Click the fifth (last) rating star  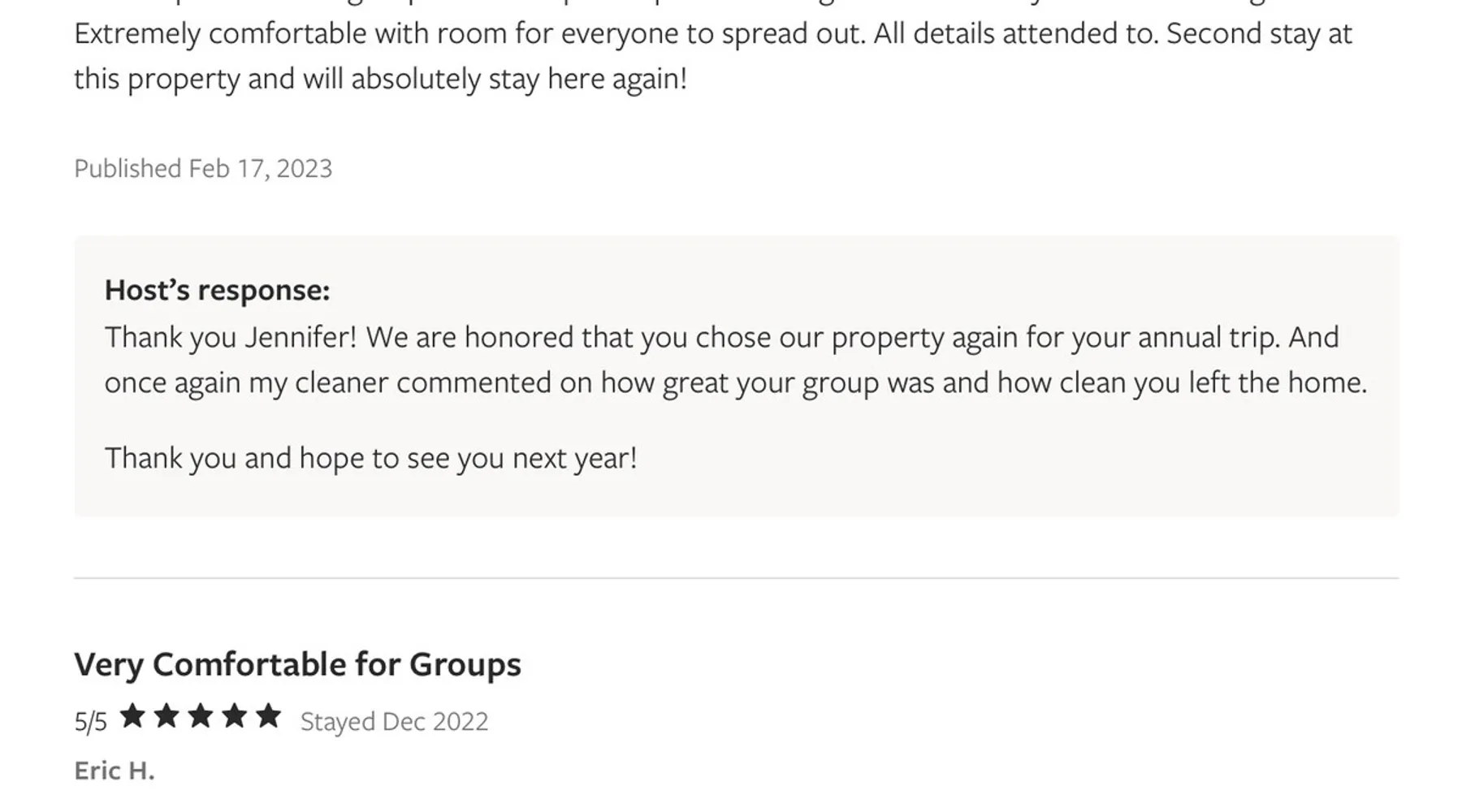268,716
